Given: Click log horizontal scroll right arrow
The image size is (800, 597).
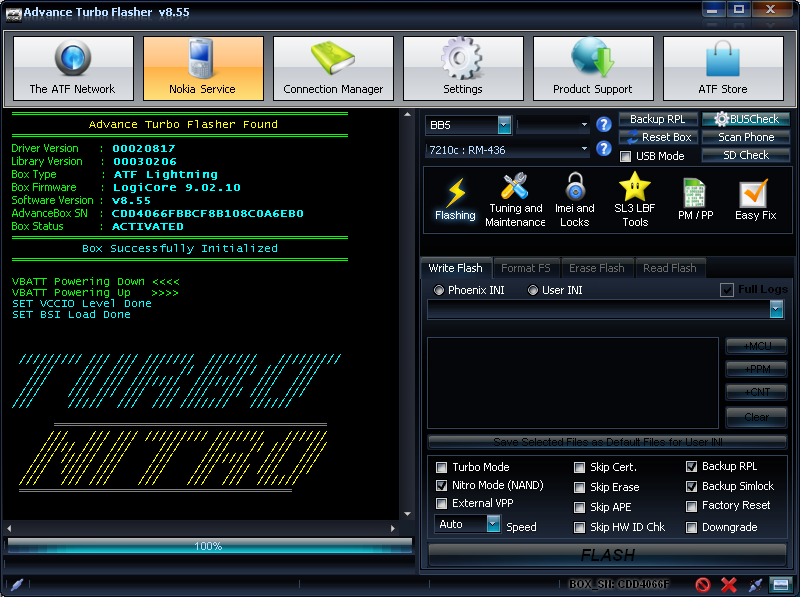Looking at the screenshot, I should [392, 529].
